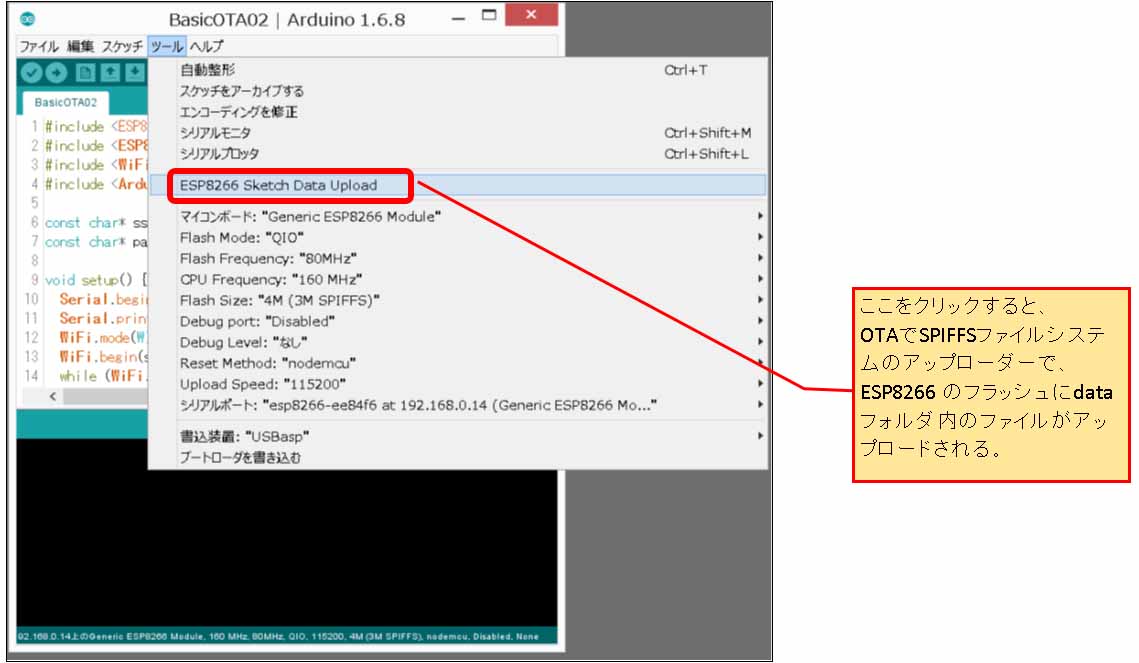Image resolution: width=1139 pixels, height=663 pixels.
Task: Expand 書込装置 USBasp submenu
Action: [458, 436]
